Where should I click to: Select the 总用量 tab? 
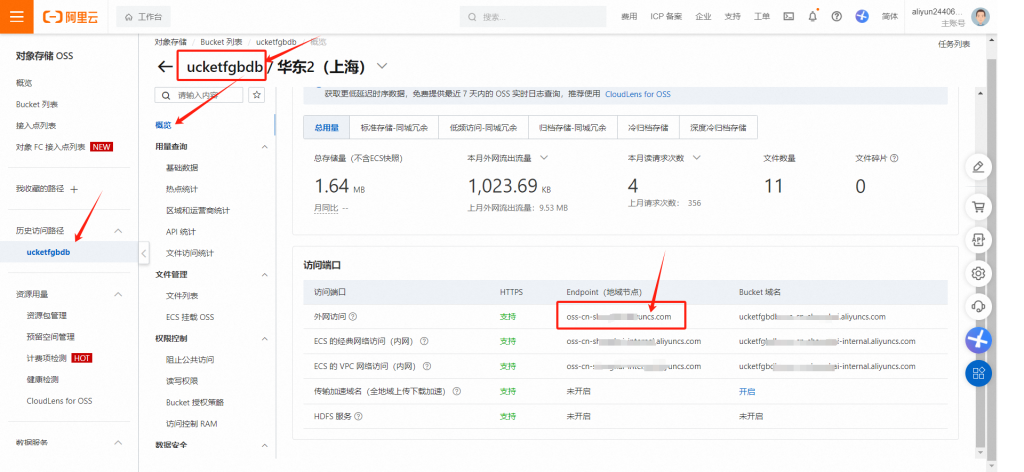[327, 128]
